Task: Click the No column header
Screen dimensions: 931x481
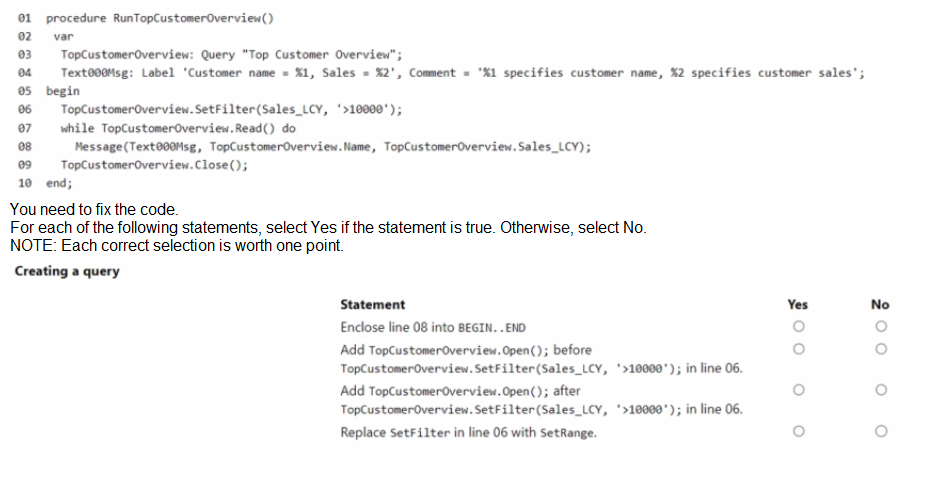Action: point(880,304)
